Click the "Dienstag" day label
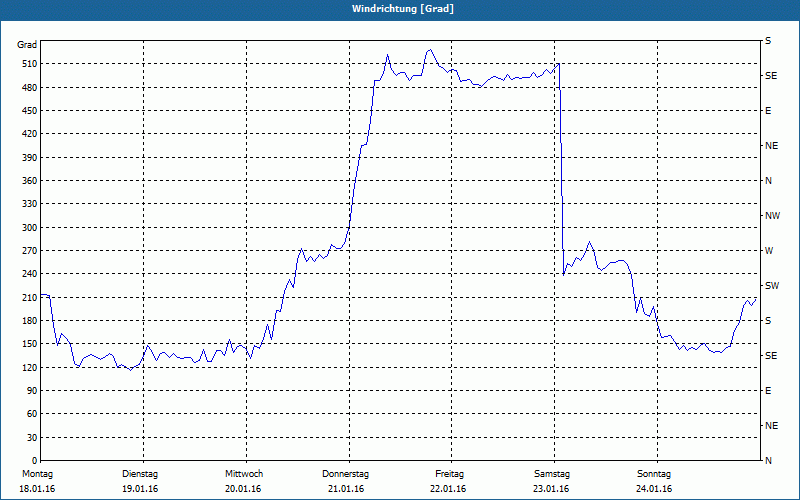The image size is (800, 500). (140, 474)
